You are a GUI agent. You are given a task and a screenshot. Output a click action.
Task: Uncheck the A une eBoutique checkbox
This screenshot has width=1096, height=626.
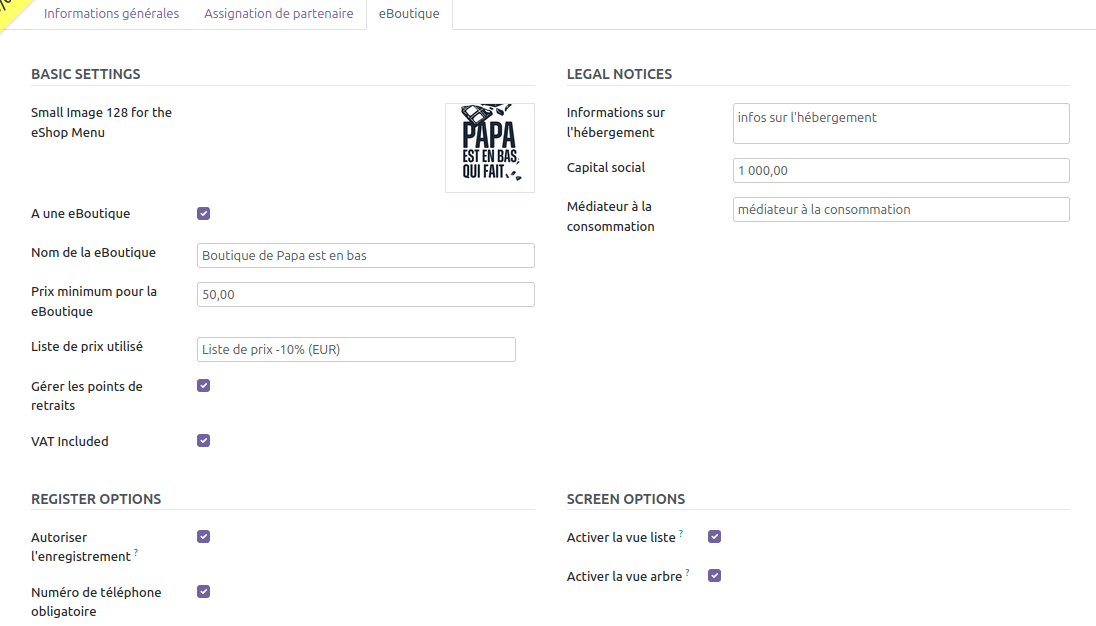(204, 213)
